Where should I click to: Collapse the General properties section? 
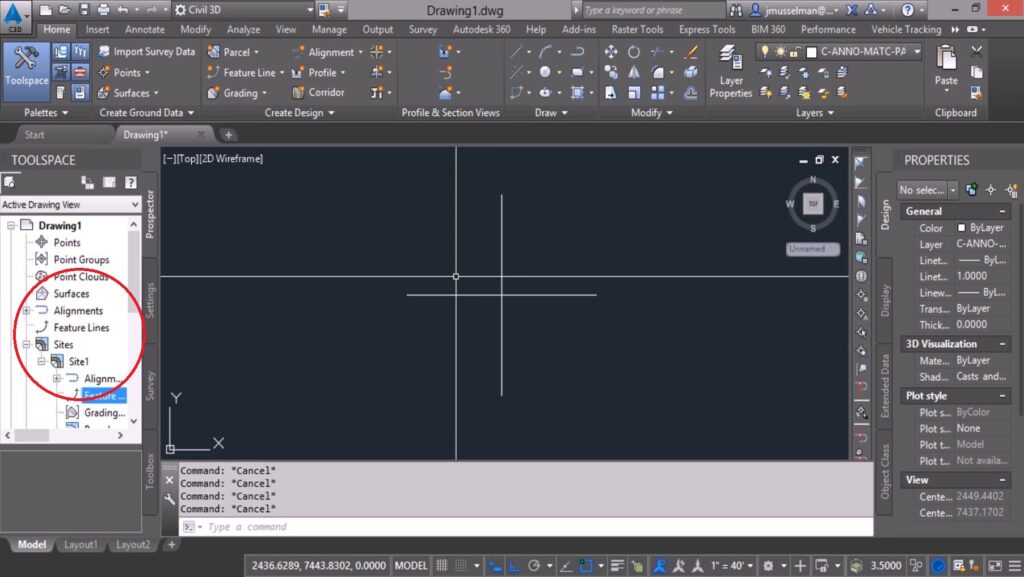1002,211
